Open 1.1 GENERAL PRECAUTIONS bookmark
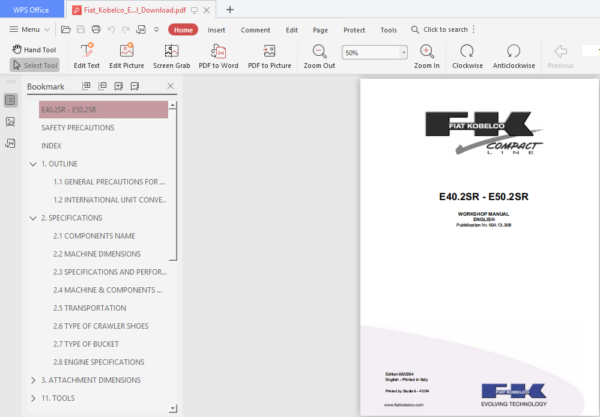 click(109, 182)
